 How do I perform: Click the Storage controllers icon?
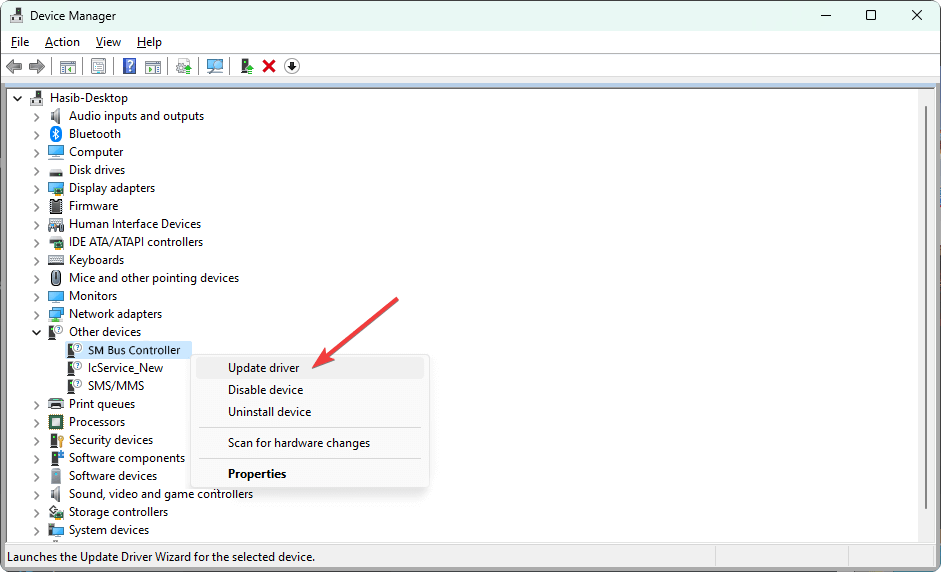[x=56, y=512]
